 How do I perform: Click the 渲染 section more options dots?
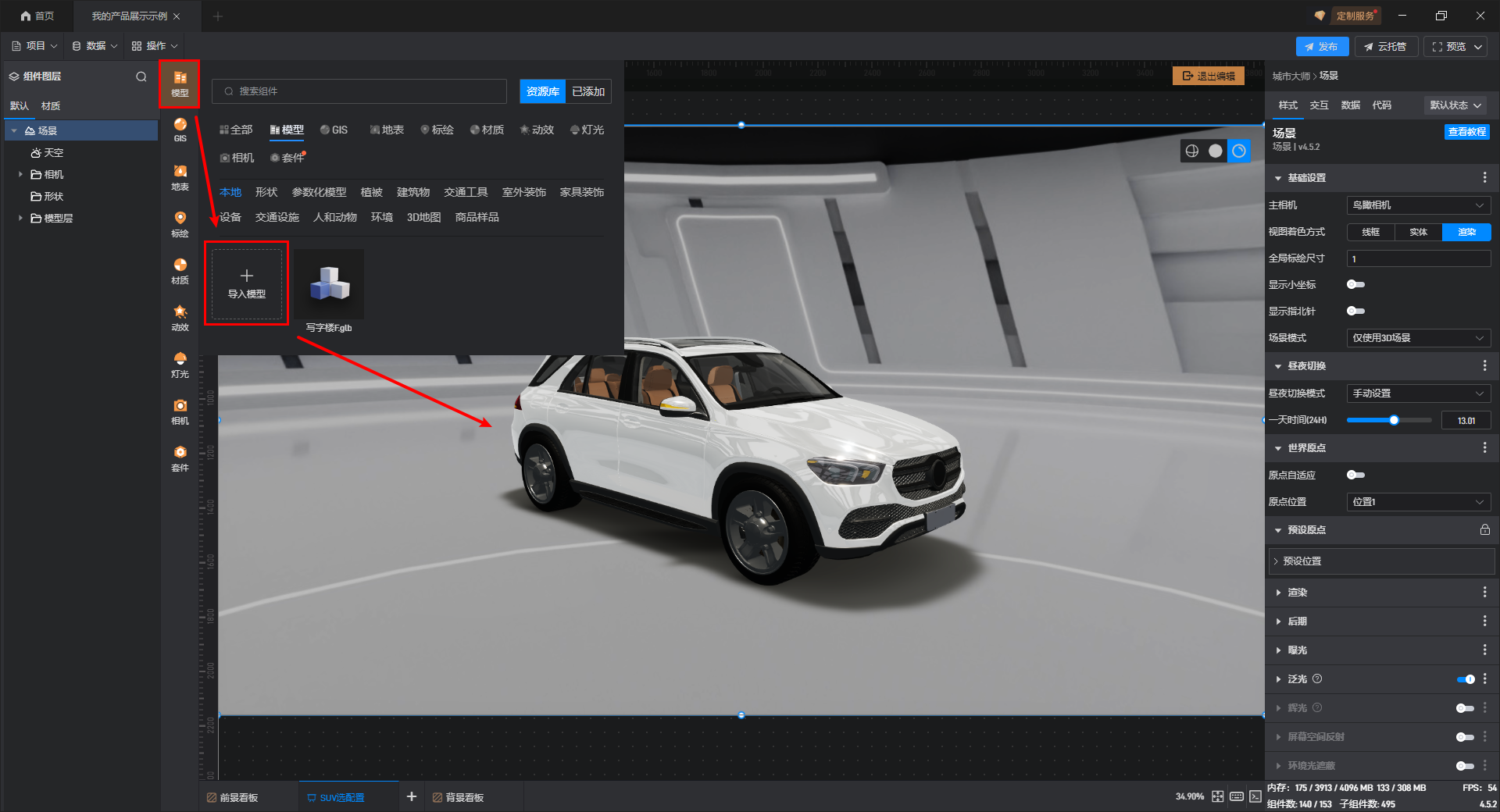pyautogui.click(x=1484, y=592)
